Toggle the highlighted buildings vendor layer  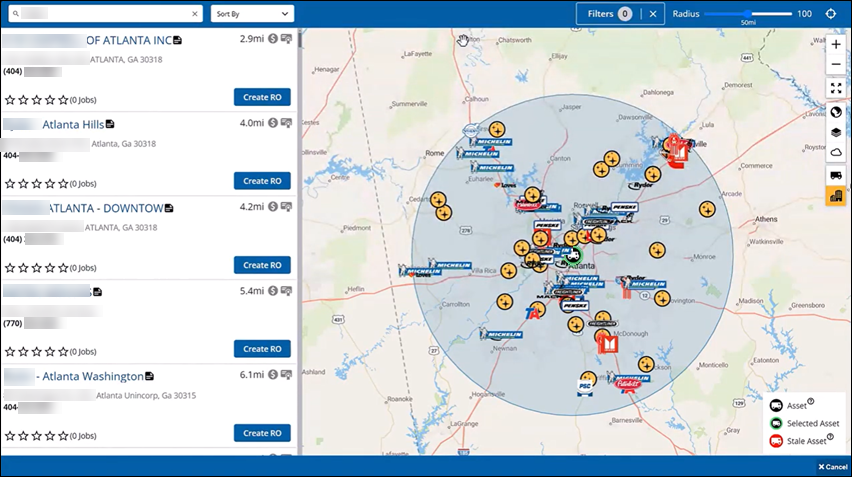[836, 196]
